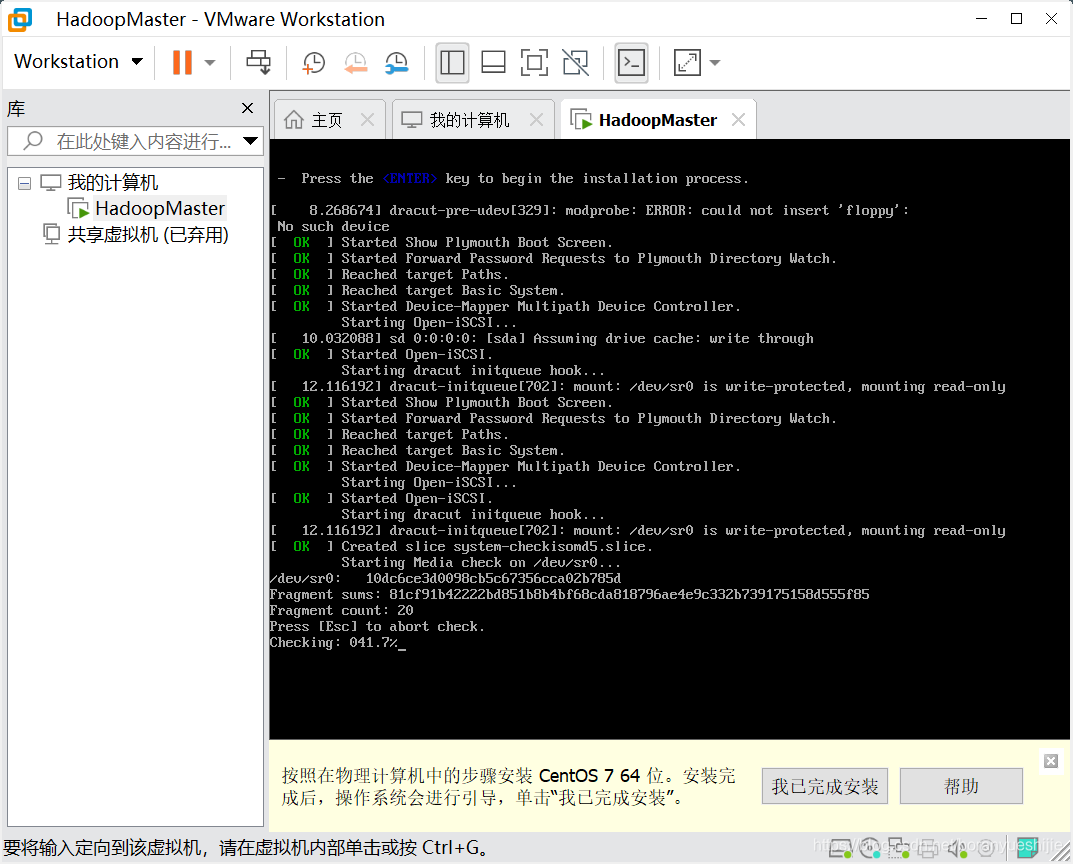This screenshot has height=864, width=1073.
Task: Select 我的计算机 in the library tree
Action: pos(112,183)
